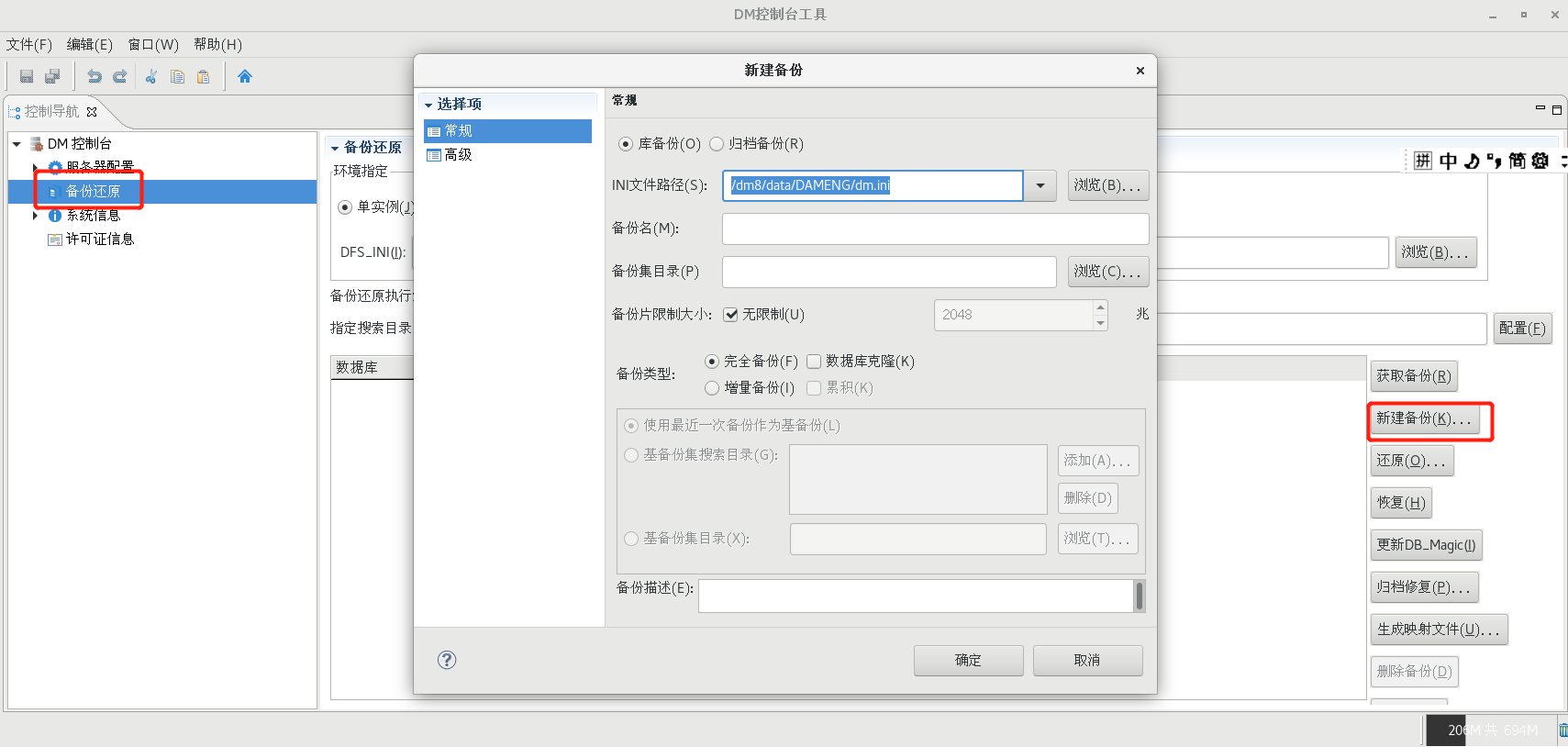This screenshot has height=747, width=1568.
Task: Click the 简 simplified Chinese IME icon
Action: 1517,161
